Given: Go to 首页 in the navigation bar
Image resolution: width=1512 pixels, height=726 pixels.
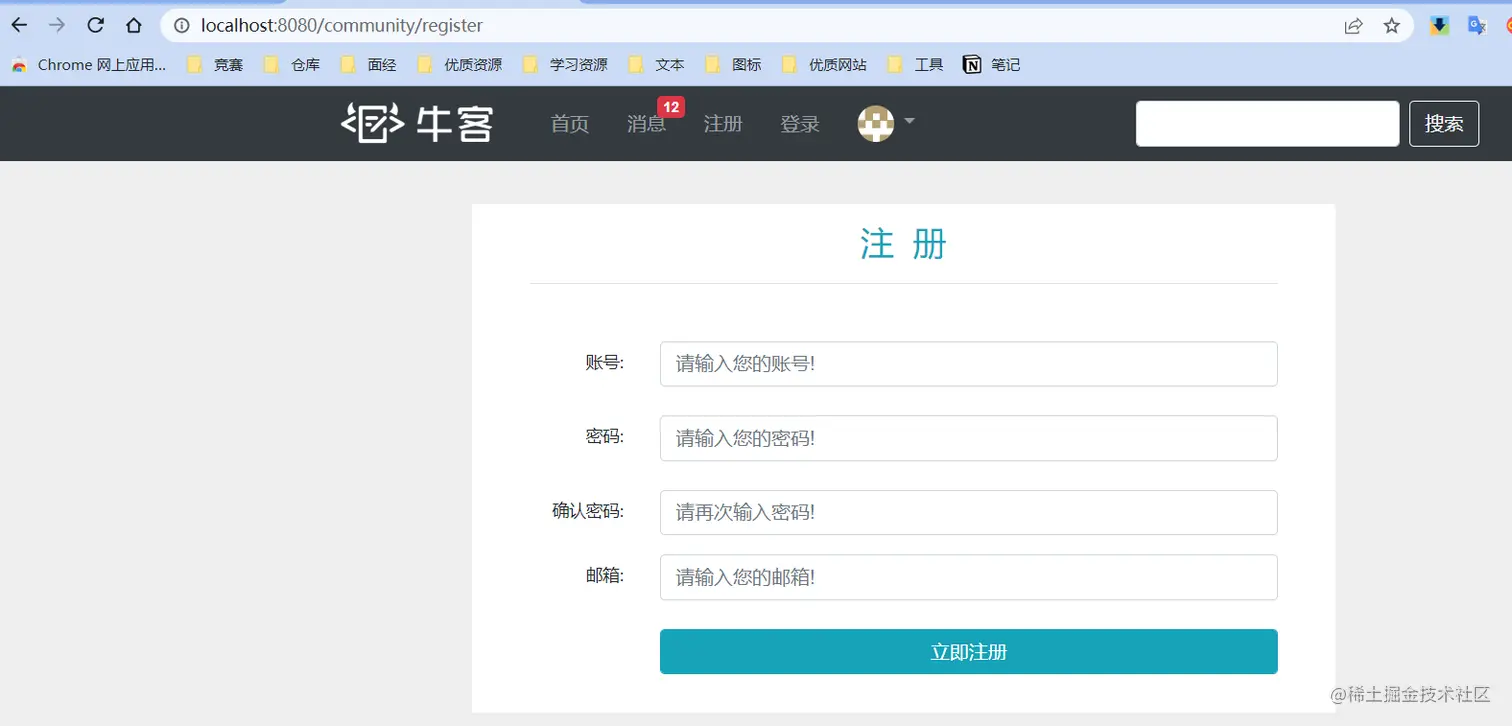Looking at the screenshot, I should click(570, 124).
